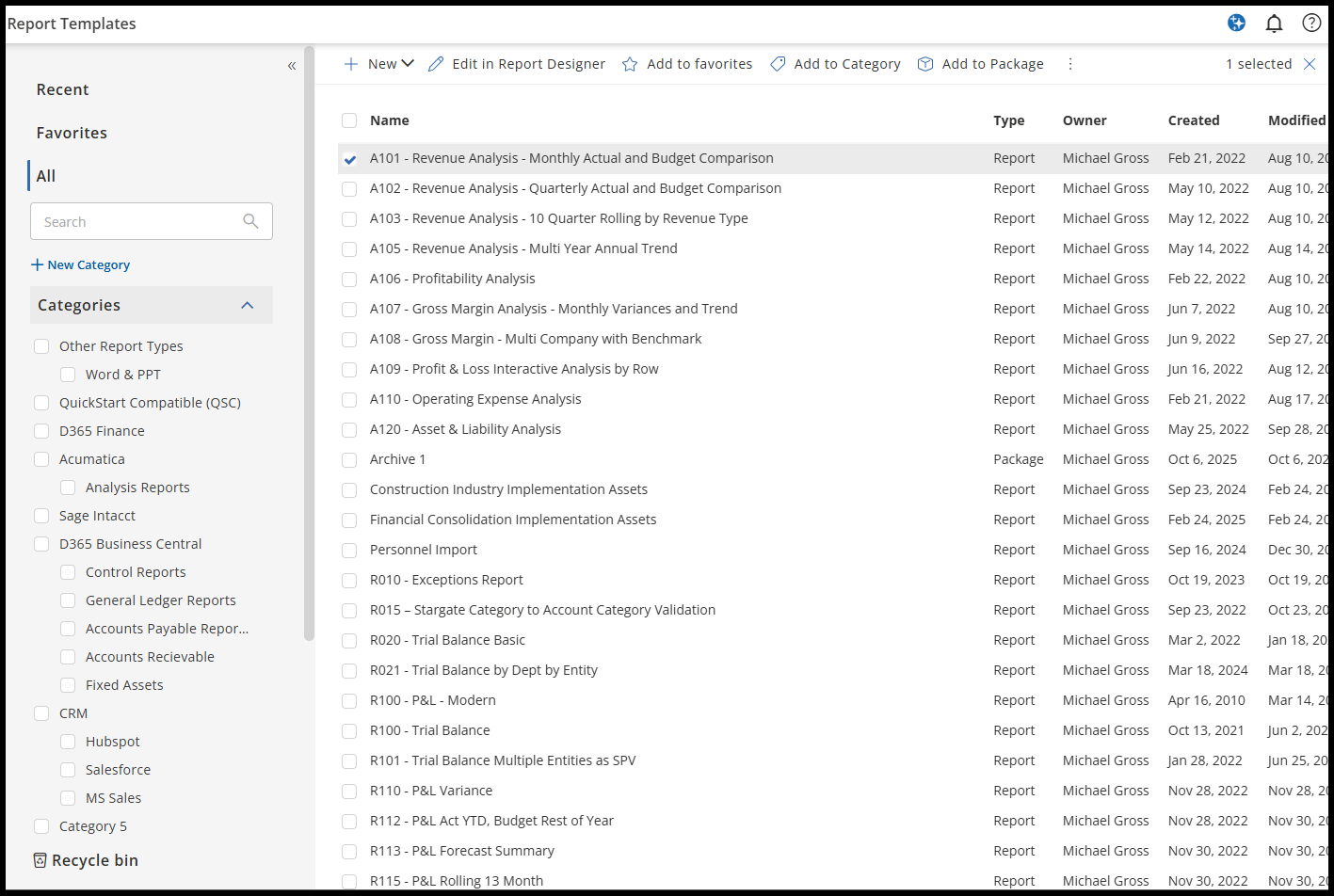This screenshot has width=1334, height=896.
Task: Click the blue globe icon in header
Action: pyautogui.click(x=1236, y=24)
